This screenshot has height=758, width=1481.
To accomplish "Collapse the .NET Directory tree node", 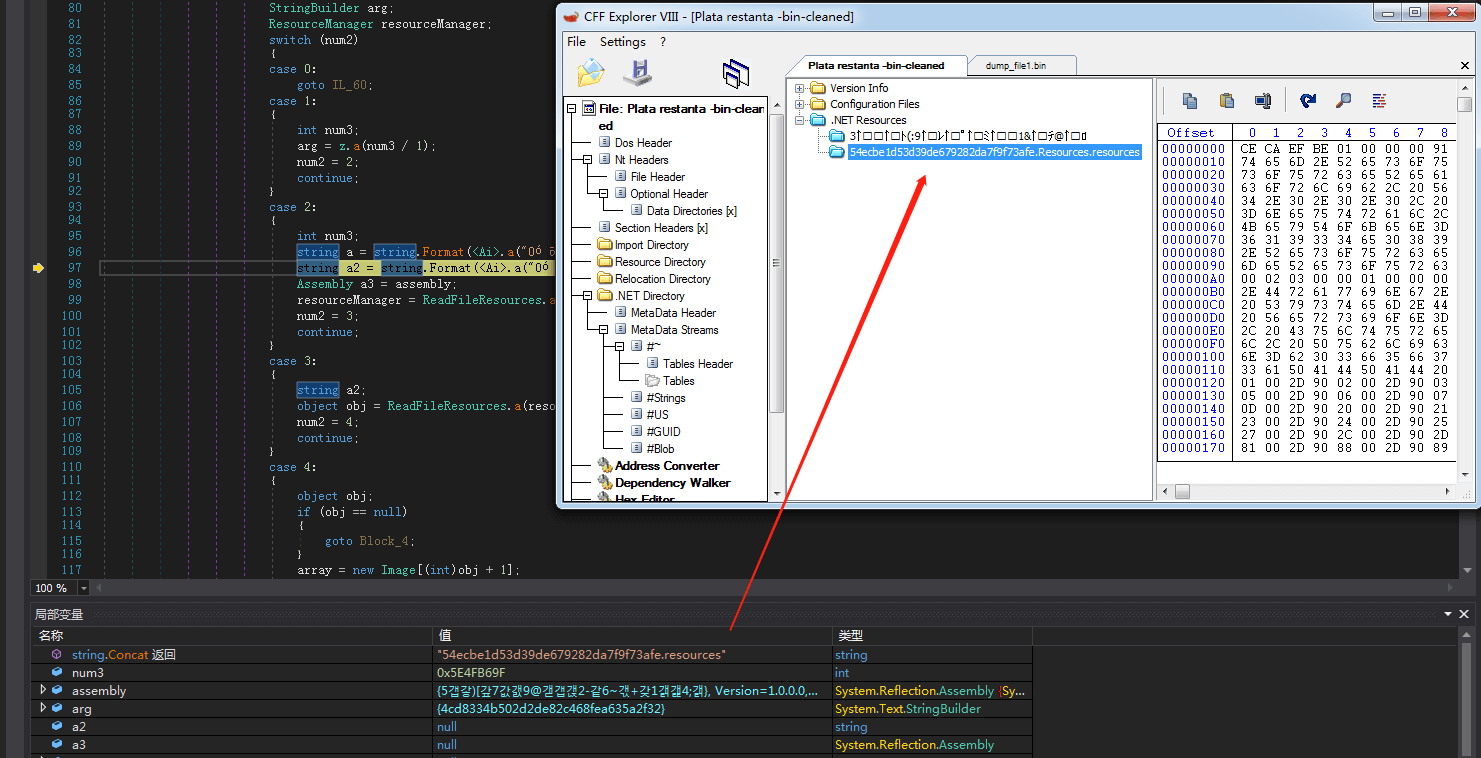I will [x=588, y=296].
